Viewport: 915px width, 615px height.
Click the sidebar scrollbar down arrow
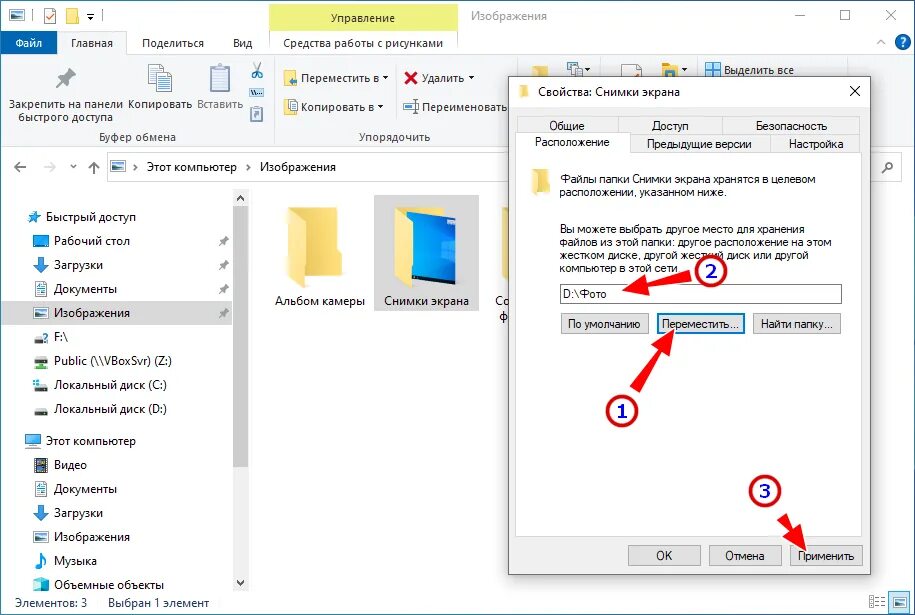pos(240,583)
